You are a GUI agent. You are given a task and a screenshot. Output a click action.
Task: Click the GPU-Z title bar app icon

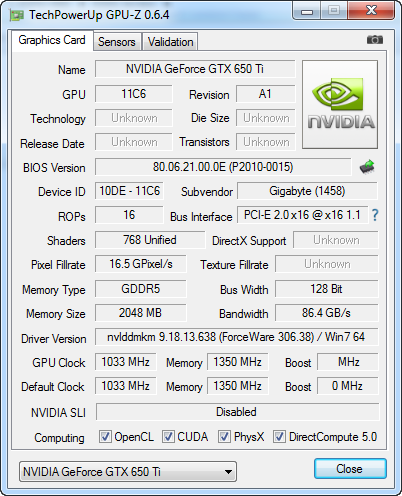click(17, 15)
